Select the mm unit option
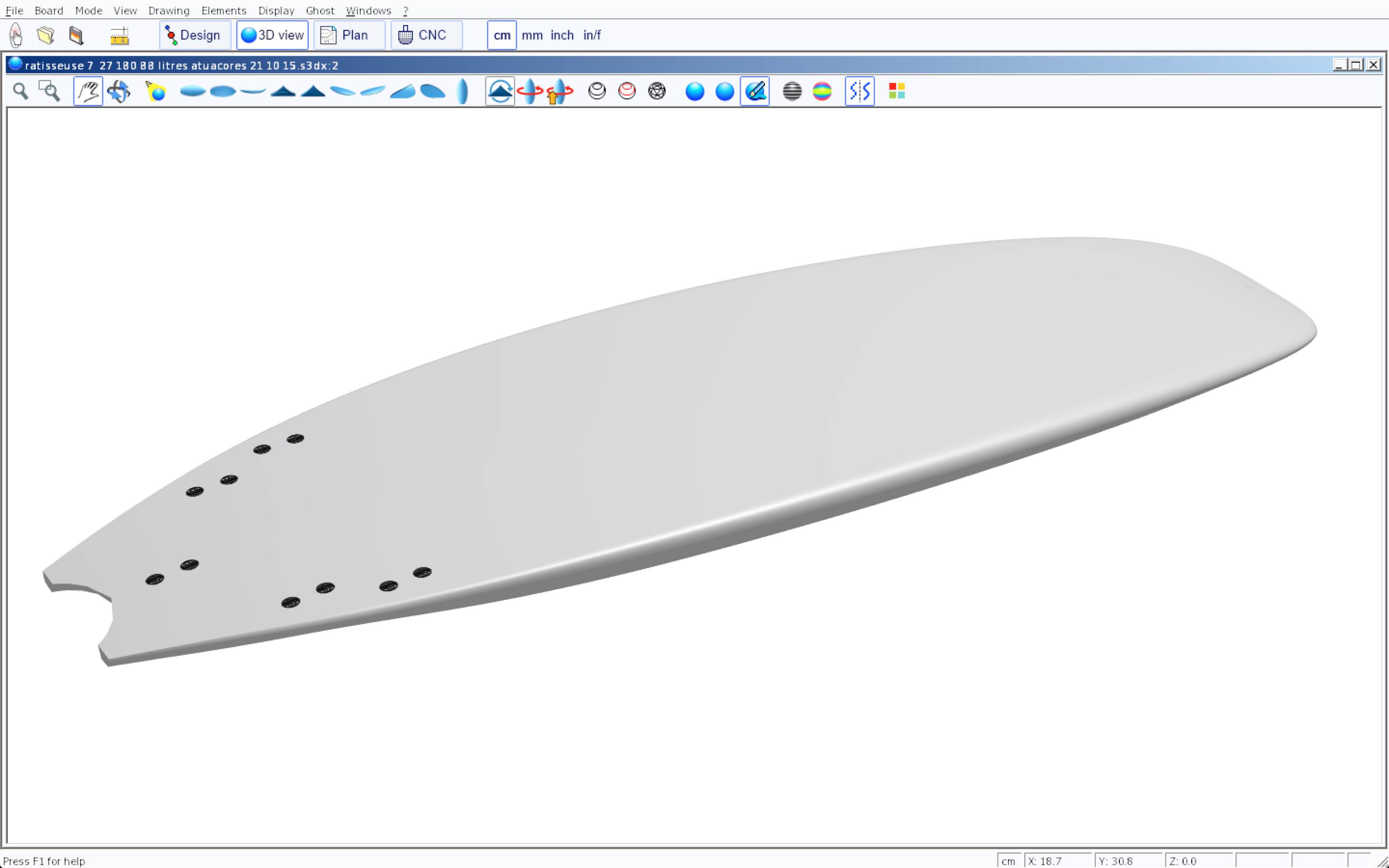This screenshot has height=868, width=1389. point(532,35)
